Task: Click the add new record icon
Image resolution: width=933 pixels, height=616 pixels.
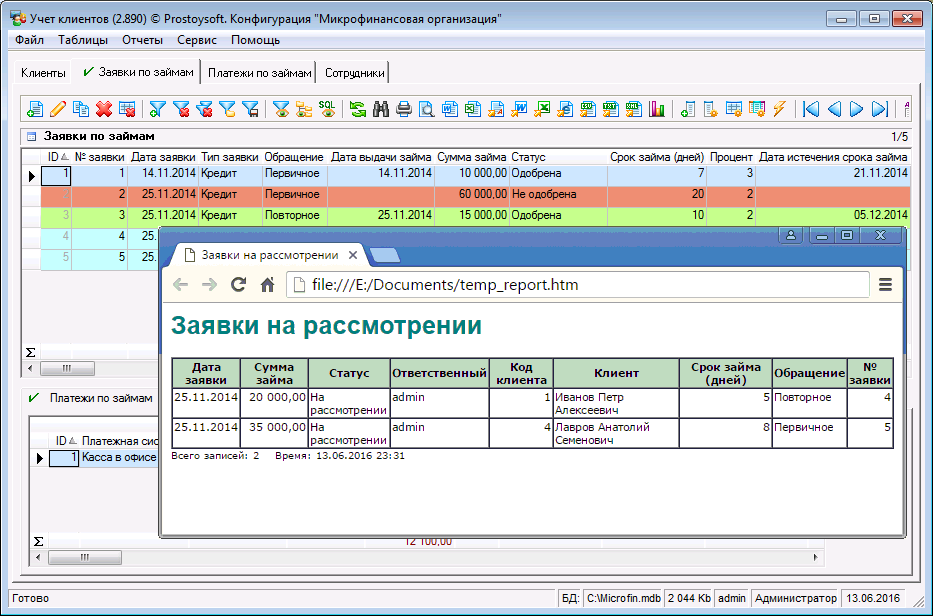Action: point(35,109)
